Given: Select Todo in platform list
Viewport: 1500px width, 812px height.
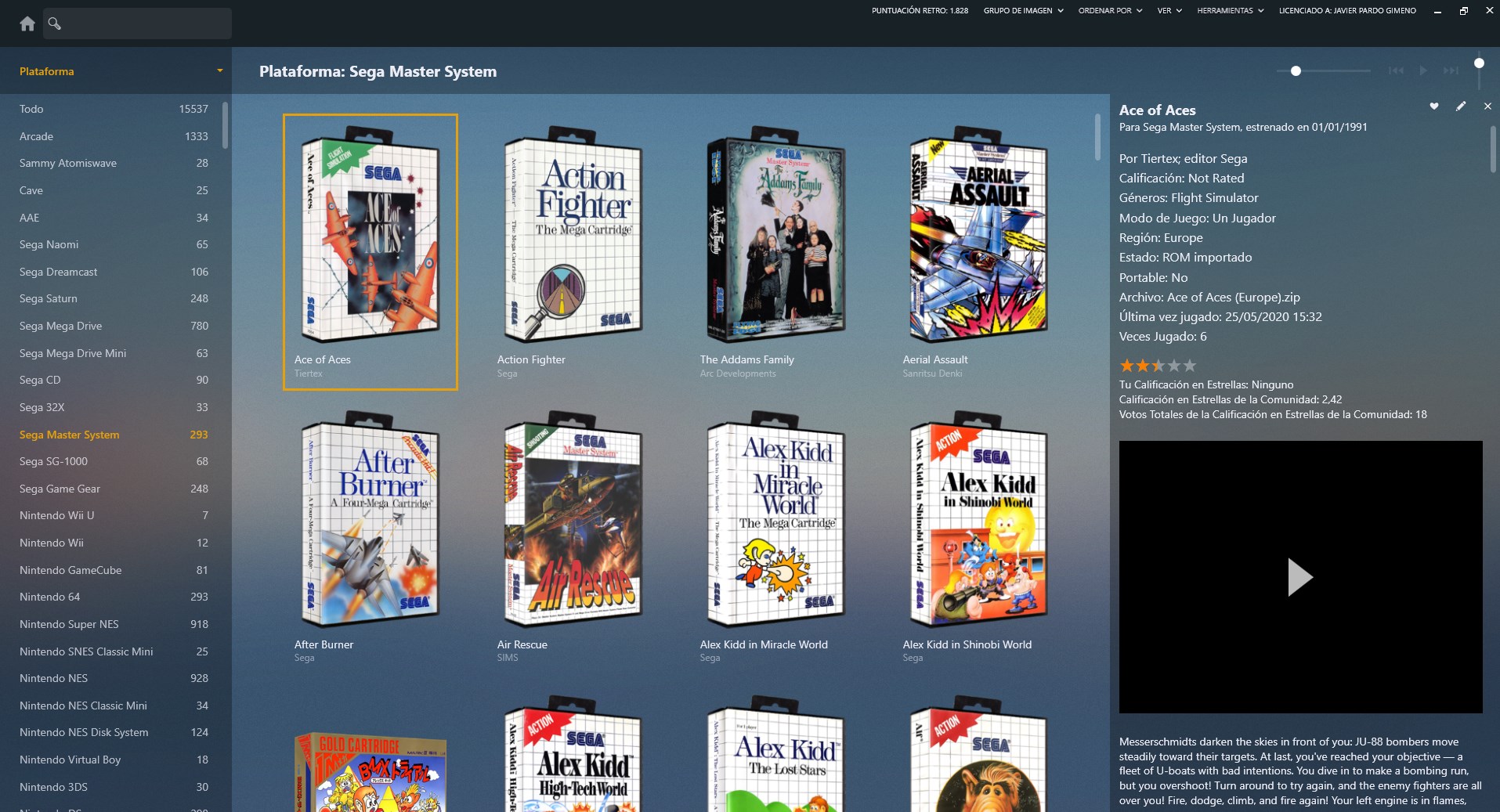Looking at the screenshot, I should [x=114, y=109].
